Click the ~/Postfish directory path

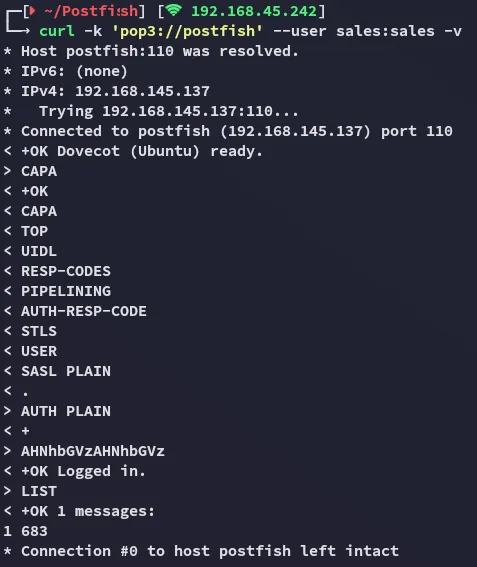[91, 11]
